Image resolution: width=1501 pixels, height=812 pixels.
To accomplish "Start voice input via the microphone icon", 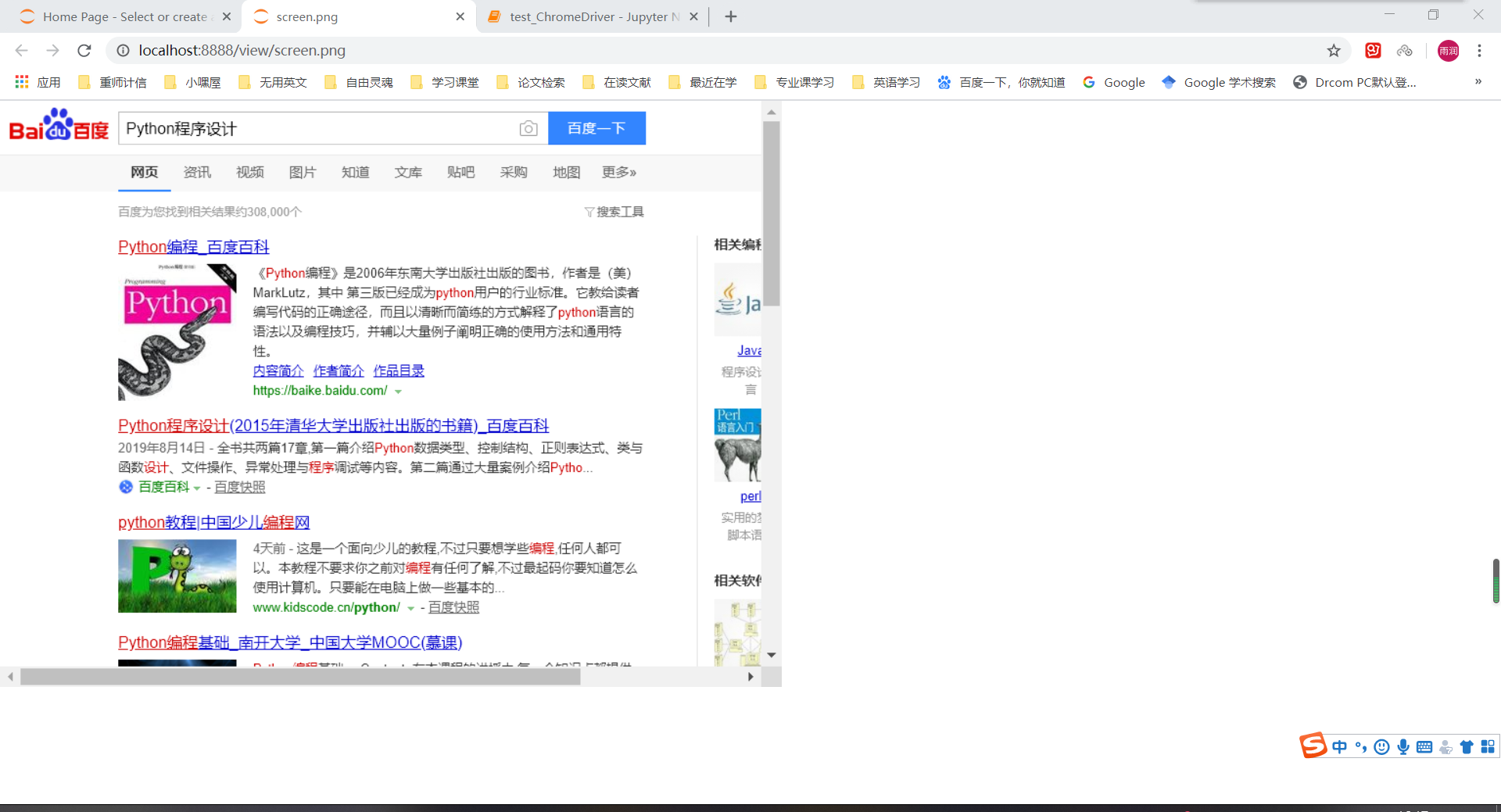I will point(1403,747).
